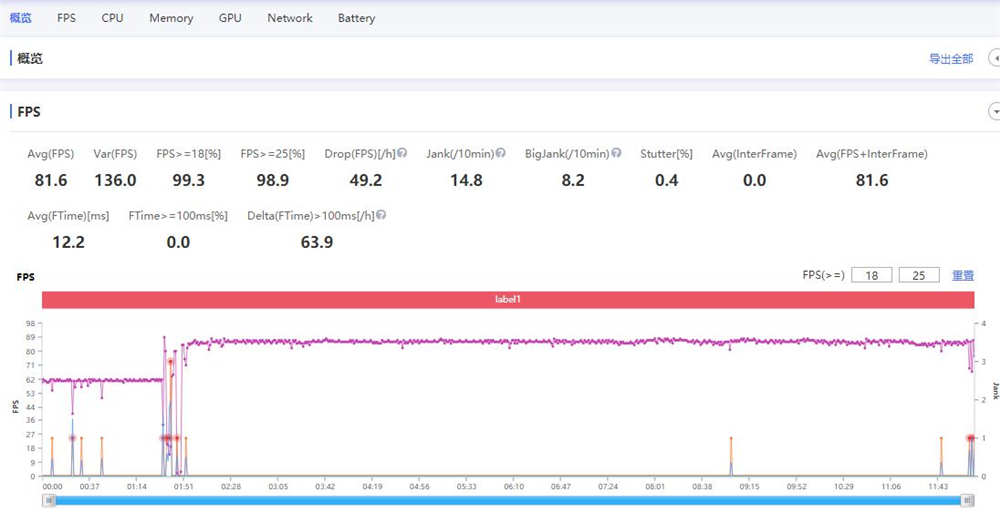Click the 重置 reset link
The image size is (1000, 512).
963,275
